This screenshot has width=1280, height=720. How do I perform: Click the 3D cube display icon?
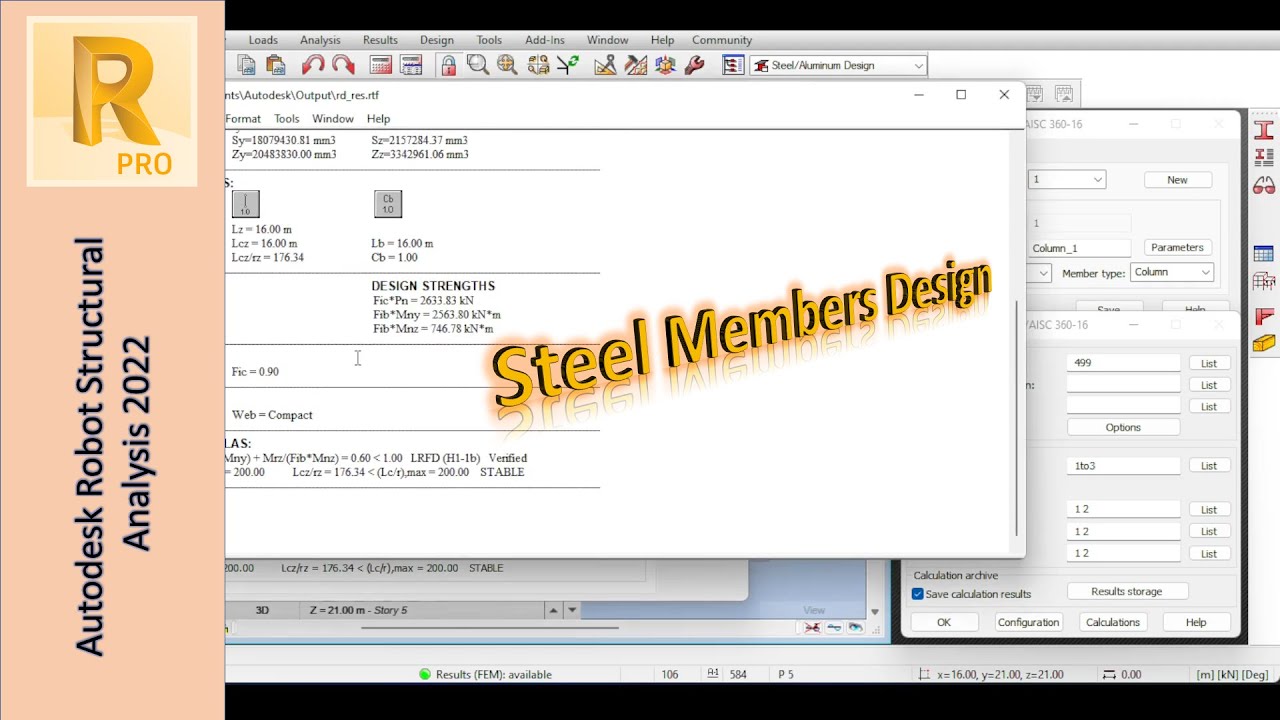[665, 65]
